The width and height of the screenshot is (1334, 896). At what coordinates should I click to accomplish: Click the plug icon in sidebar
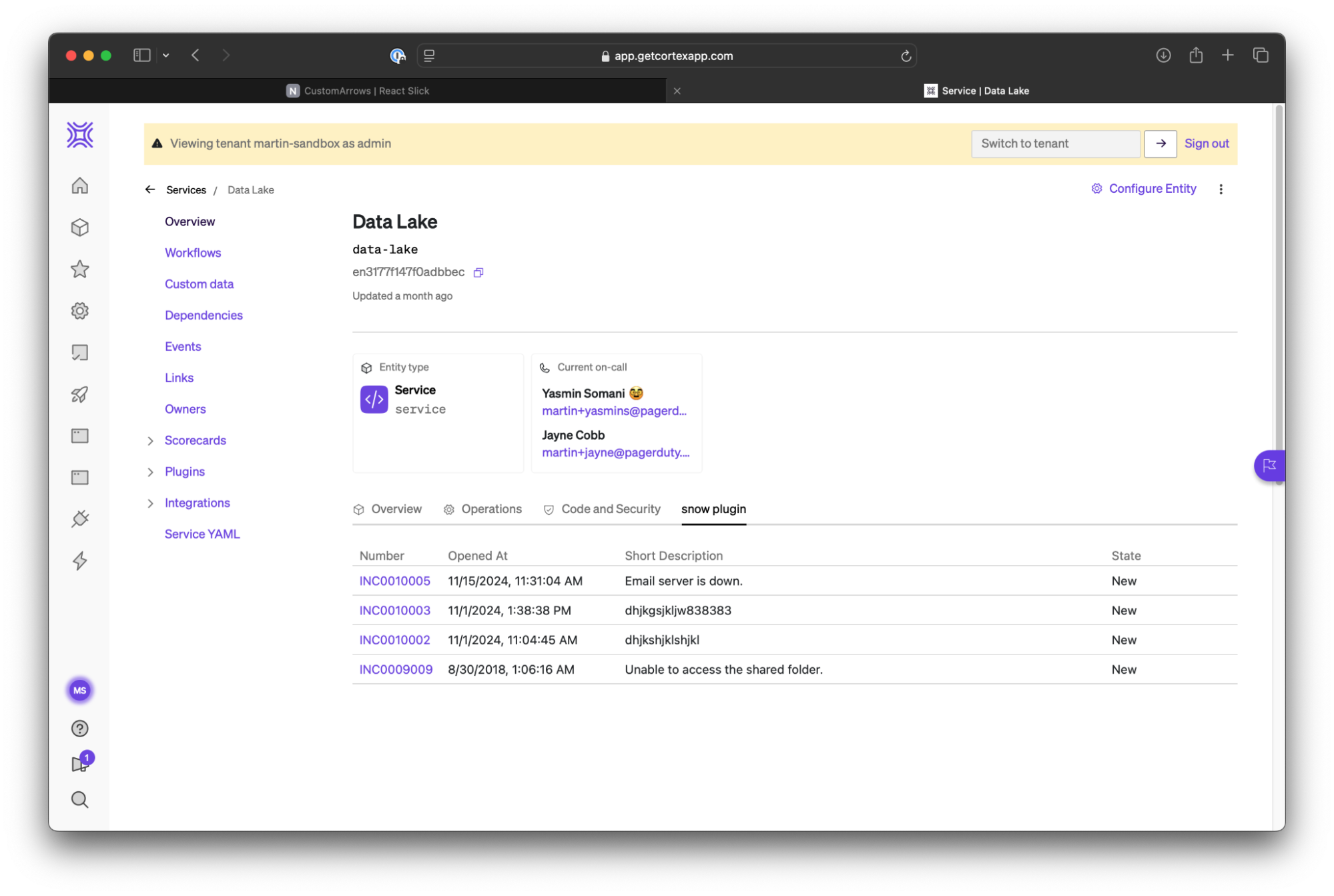click(x=79, y=519)
